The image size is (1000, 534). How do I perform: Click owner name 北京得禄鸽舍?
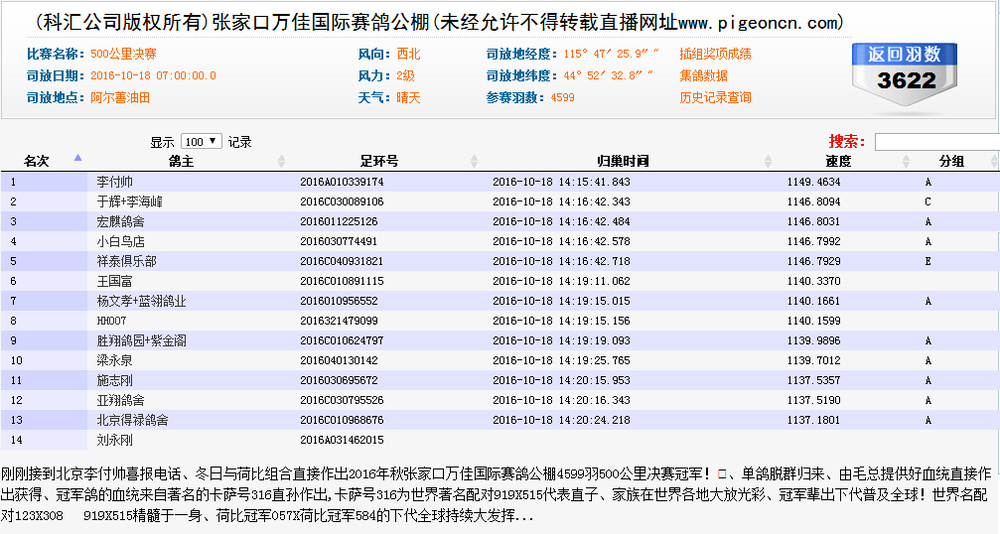pos(132,420)
